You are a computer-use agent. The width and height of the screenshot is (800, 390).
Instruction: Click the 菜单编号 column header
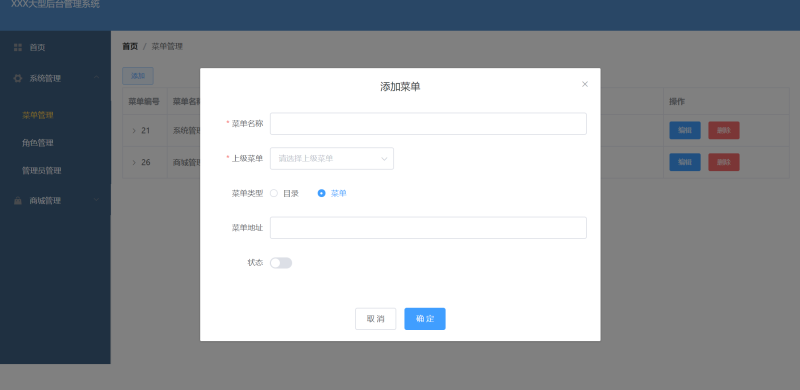point(144,102)
